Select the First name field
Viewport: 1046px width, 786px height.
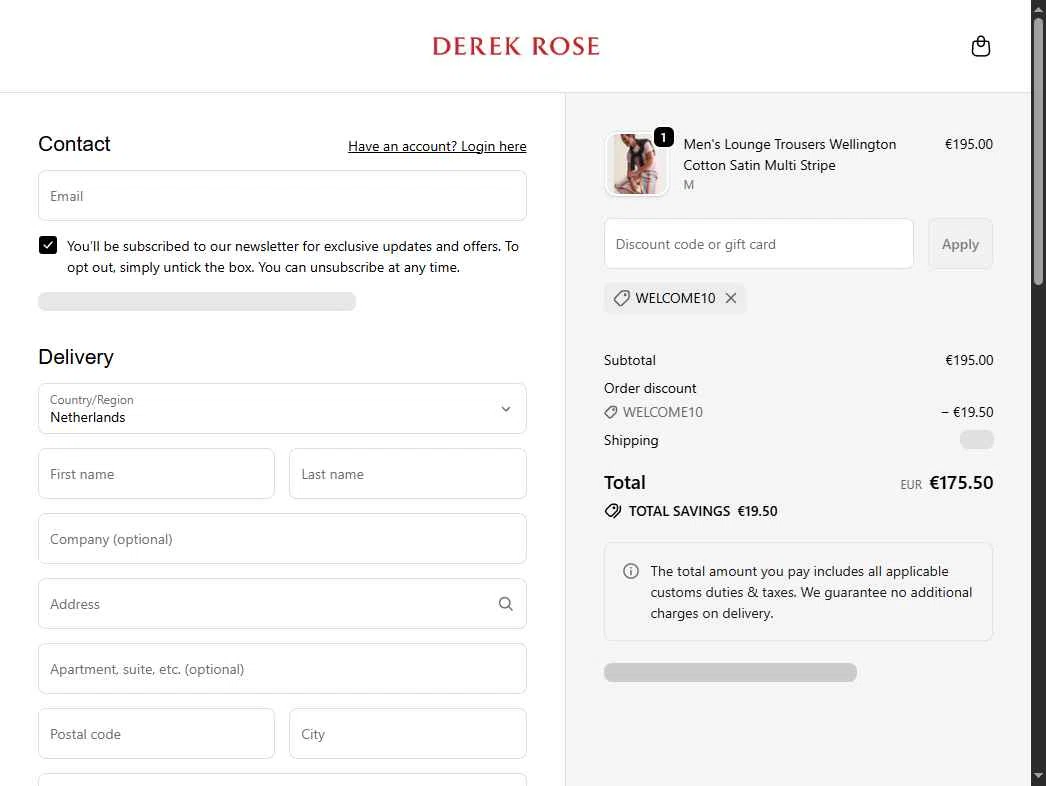point(156,474)
